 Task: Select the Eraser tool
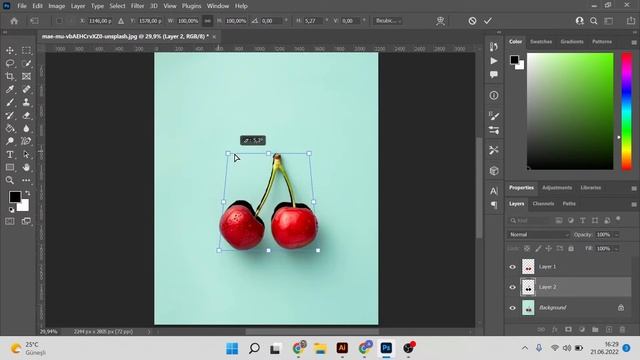pos(26,116)
